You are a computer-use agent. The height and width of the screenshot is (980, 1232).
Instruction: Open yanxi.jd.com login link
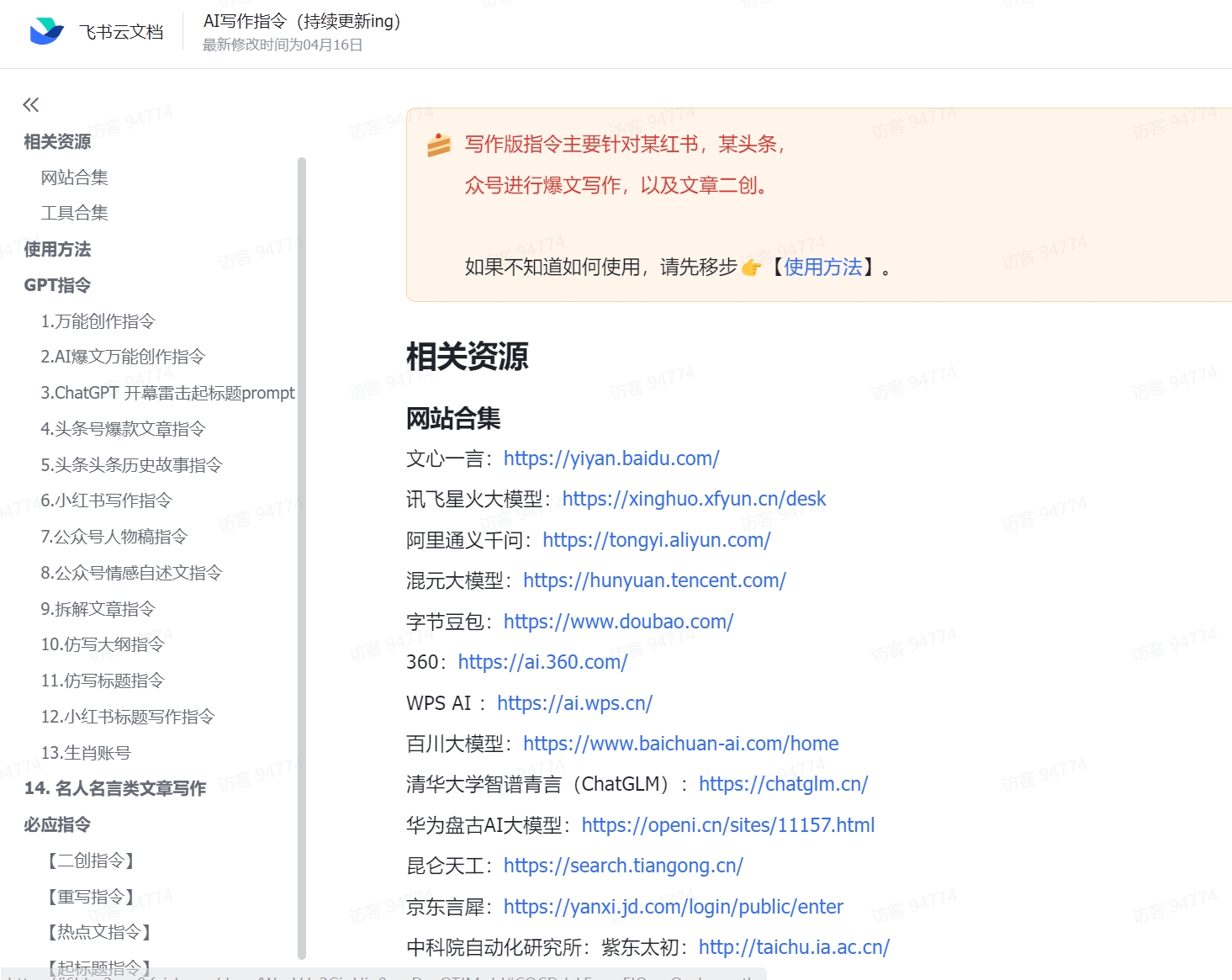tap(674, 907)
